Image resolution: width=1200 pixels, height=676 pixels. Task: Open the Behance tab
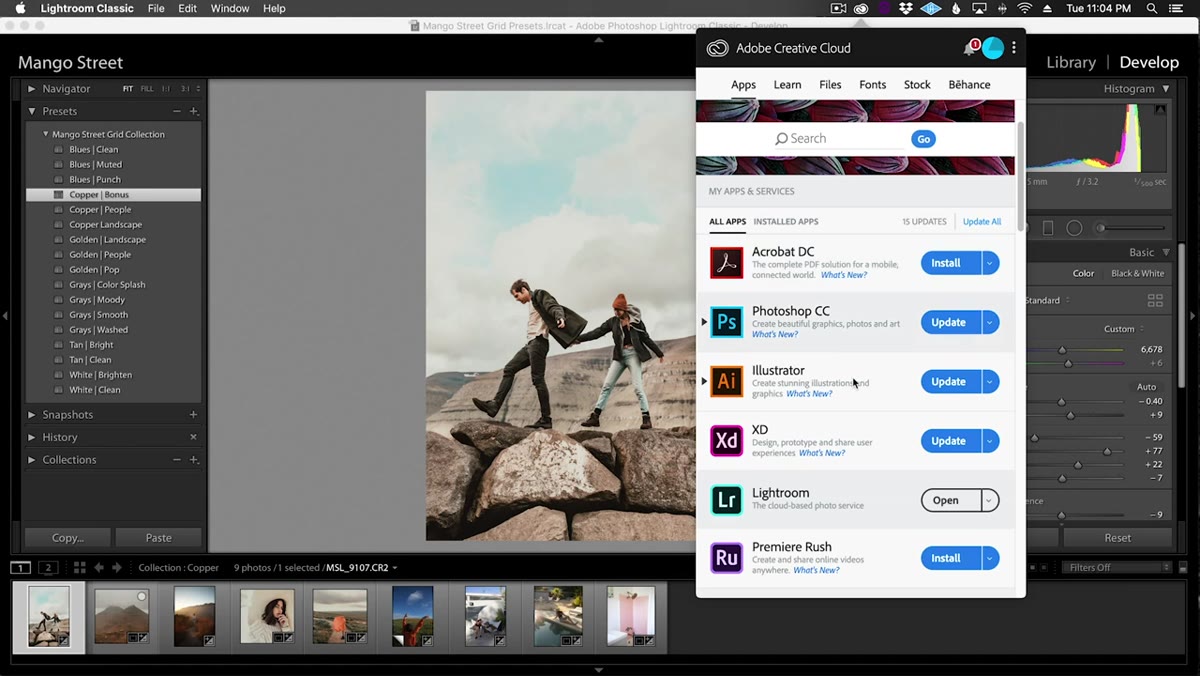(969, 85)
